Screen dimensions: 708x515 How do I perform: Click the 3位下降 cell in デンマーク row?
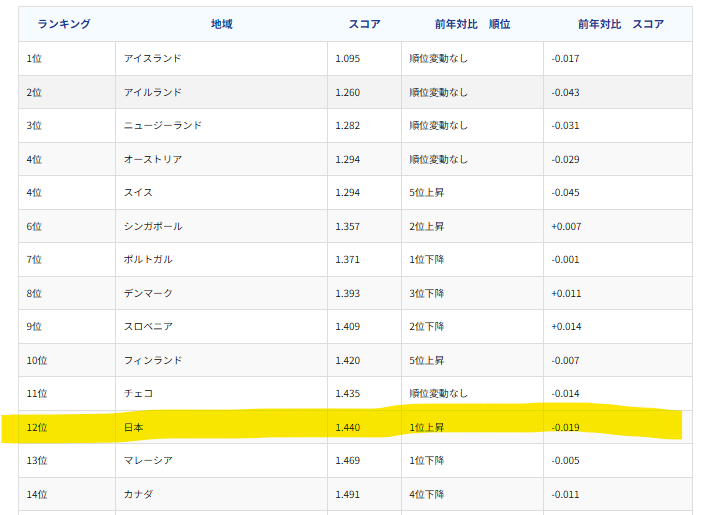[x=427, y=293]
